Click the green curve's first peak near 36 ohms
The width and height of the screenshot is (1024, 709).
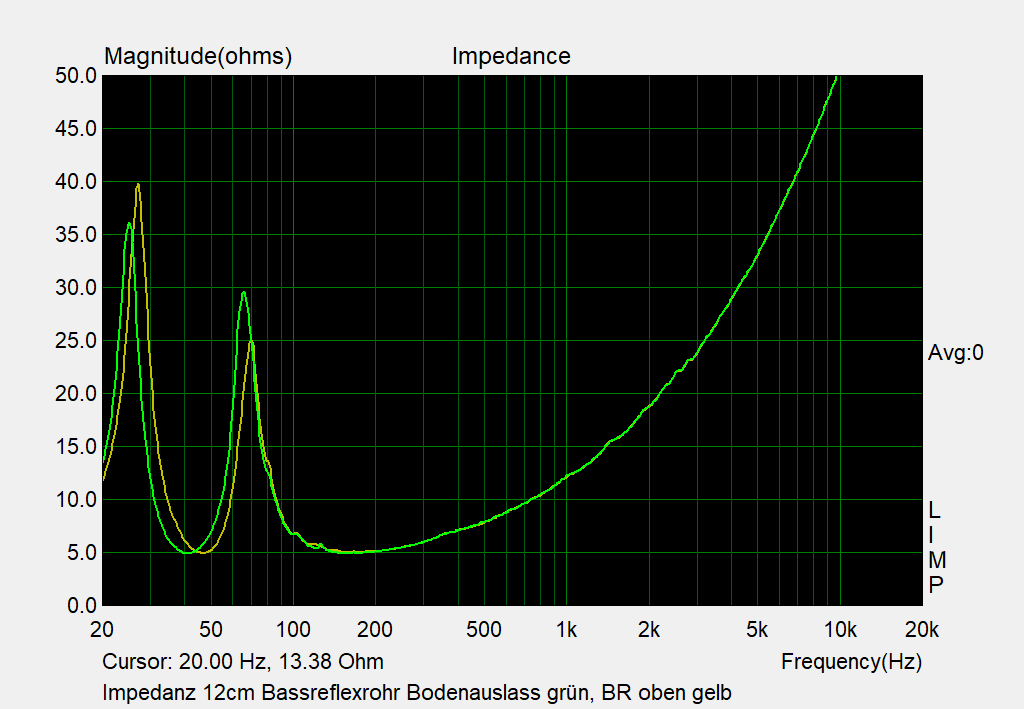(129, 224)
